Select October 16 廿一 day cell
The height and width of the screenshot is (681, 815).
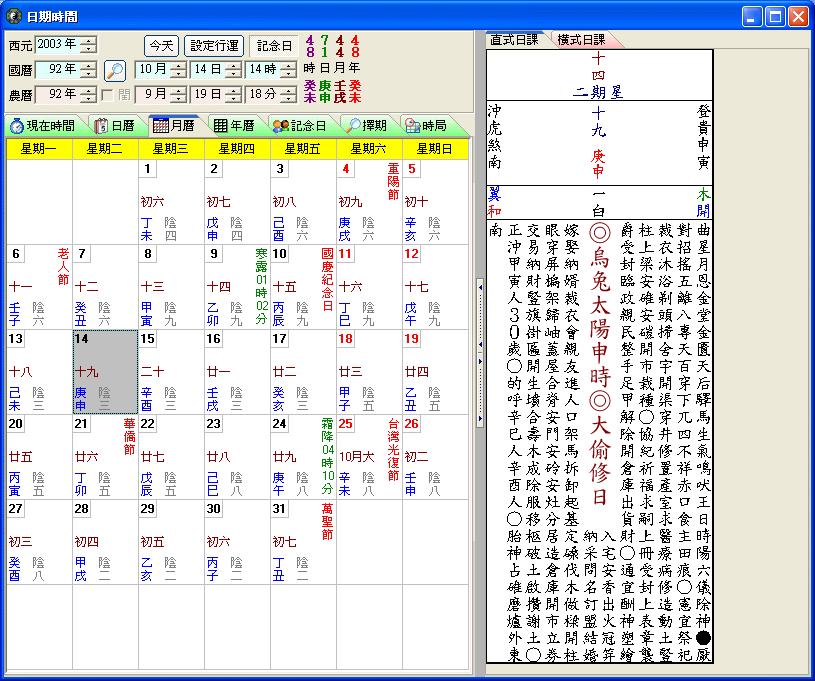pos(237,372)
